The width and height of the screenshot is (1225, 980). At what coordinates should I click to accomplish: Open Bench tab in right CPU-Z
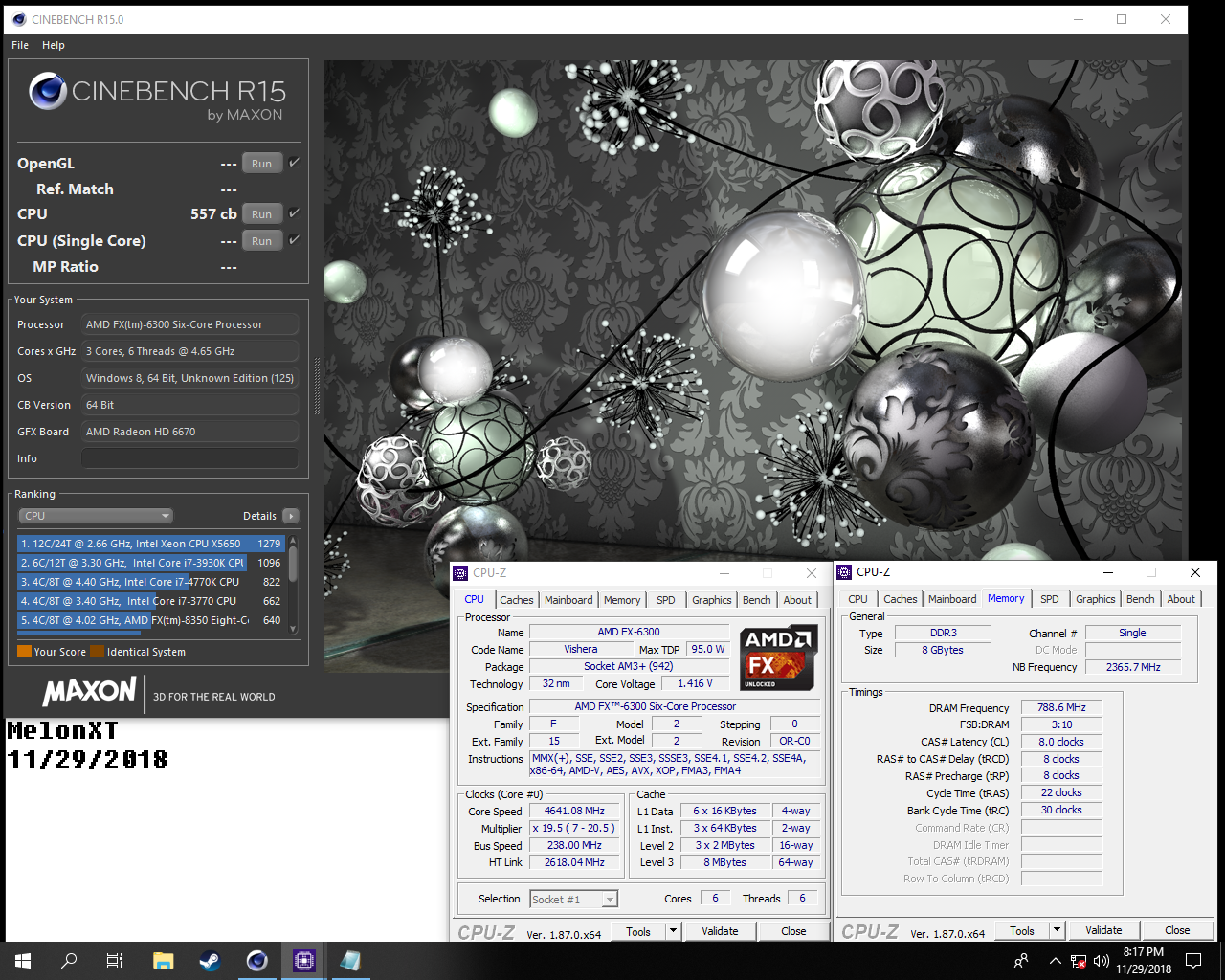[1141, 599]
